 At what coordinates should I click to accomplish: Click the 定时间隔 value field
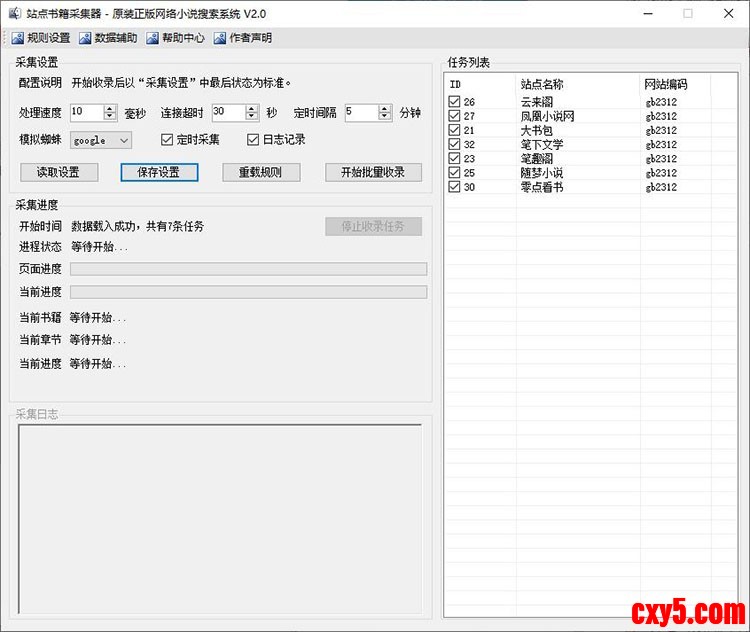pyautogui.click(x=362, y=112)
